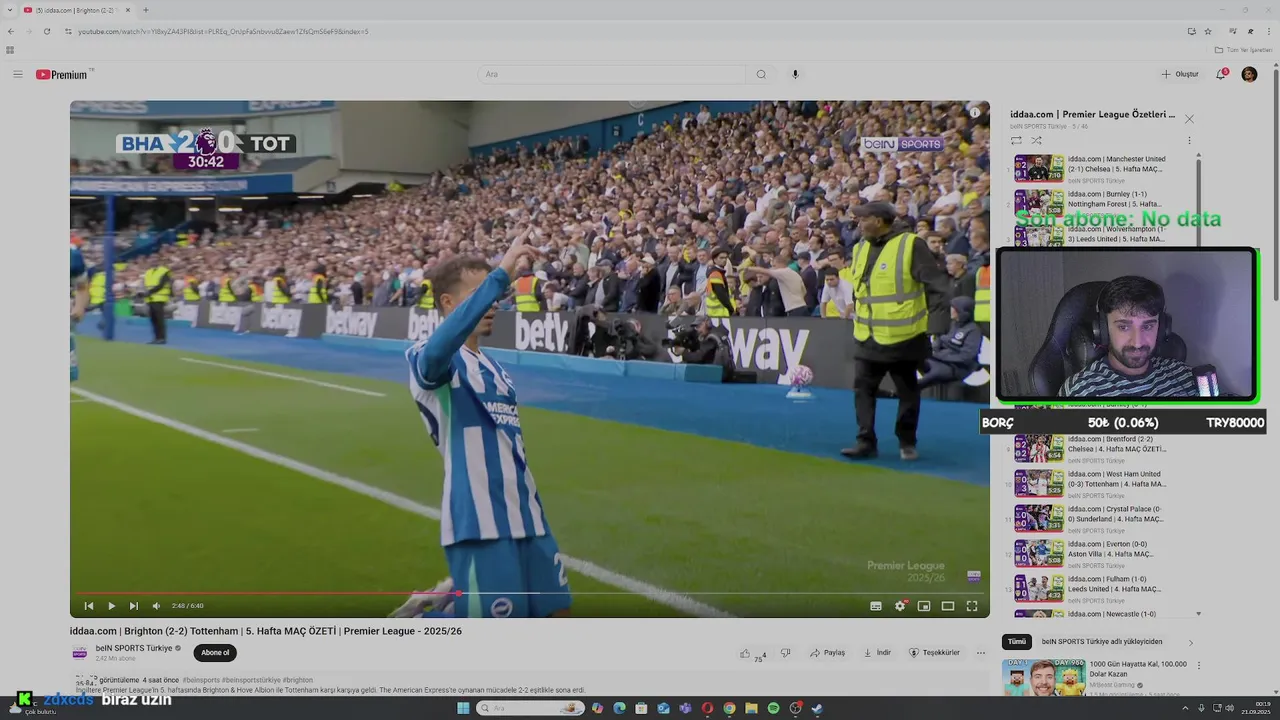Open more actions menu below the video
This screenshot has width=1280, height=720.
coord(981,653)
